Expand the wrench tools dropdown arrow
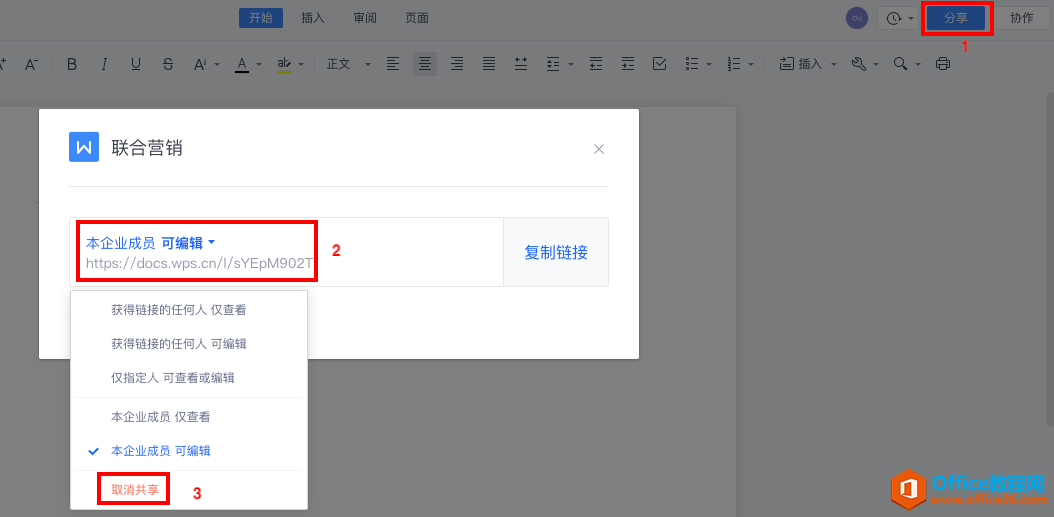The height and width of the screenshot is (517, 1054). (x=876, y=65)
